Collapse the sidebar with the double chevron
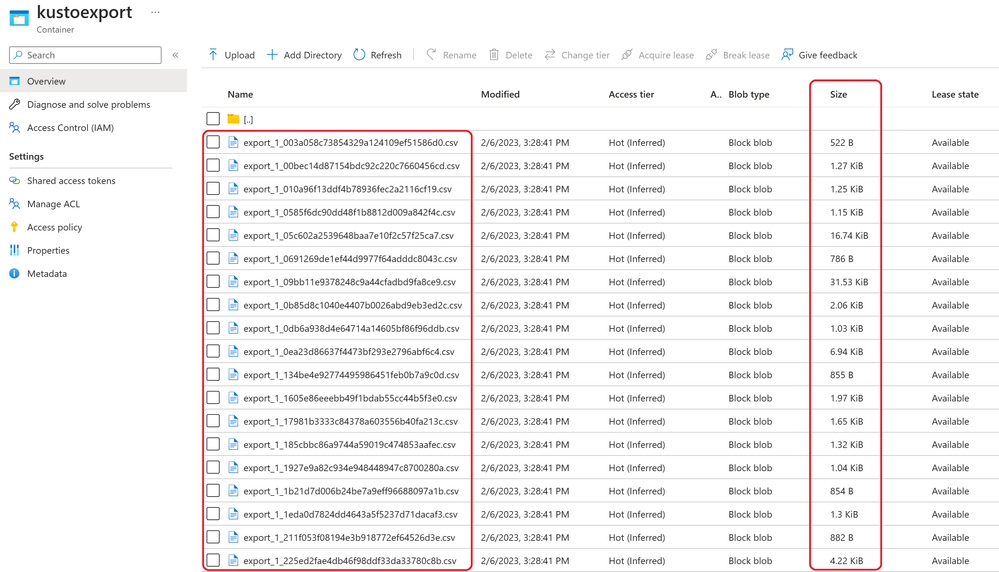Screen dimensions: 999x572 (x=175, y=55)
